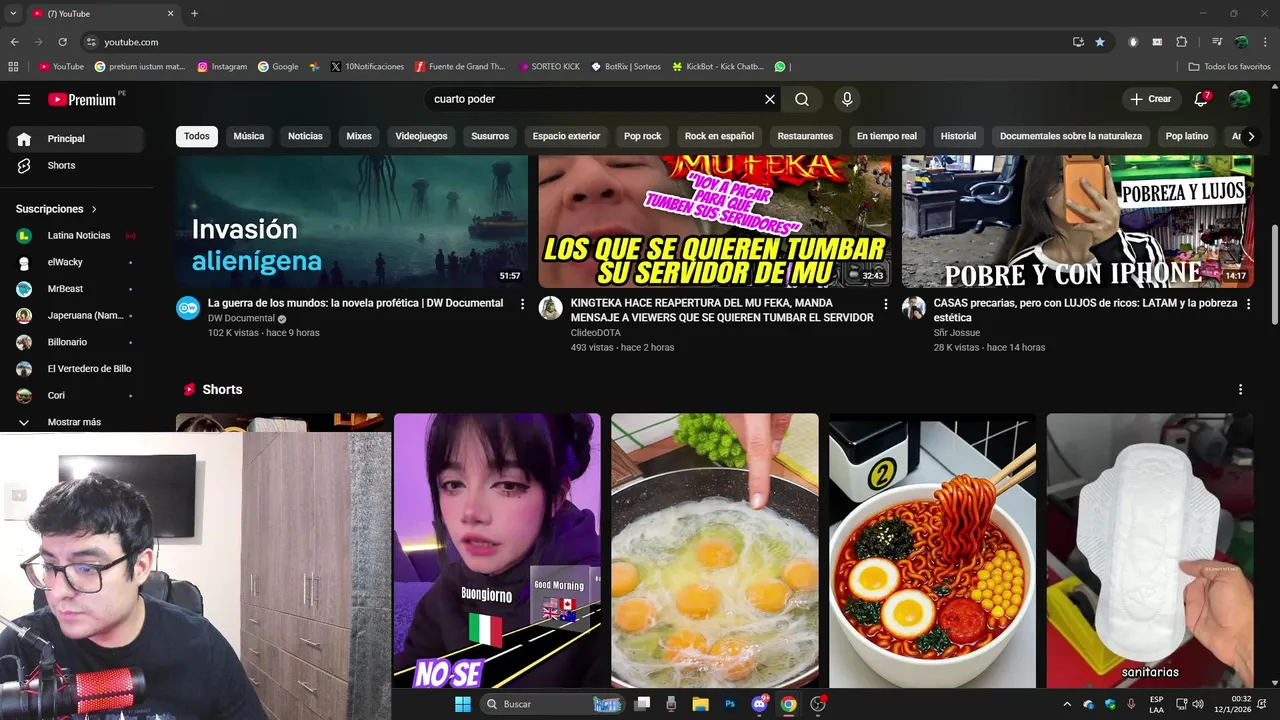Show hidden system tray icons
This screenshot has height=720, width=1280.
coord(1066,704)
